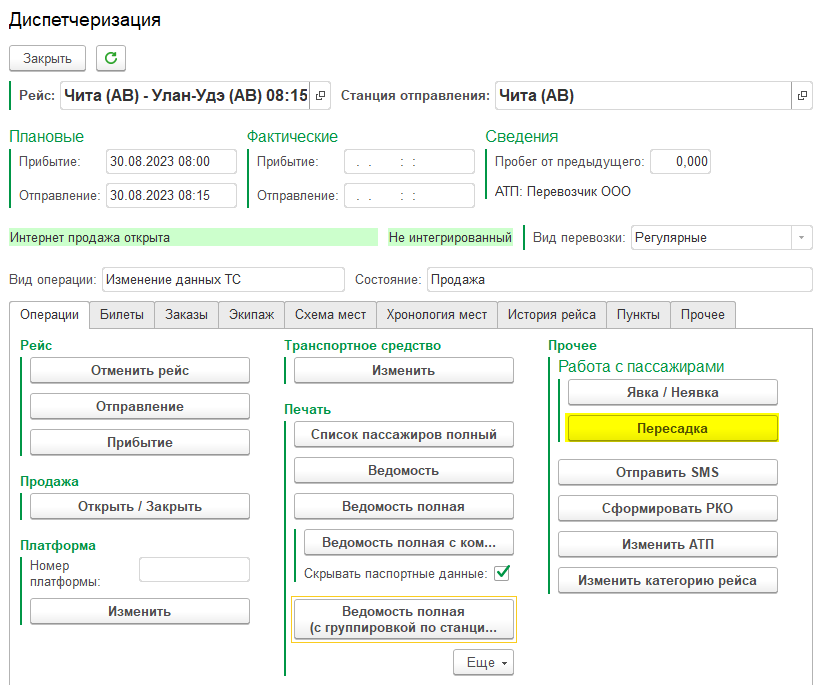Click the Пробег от предыдущего field
Screen dimensions: 814x685
pos(679,161)
